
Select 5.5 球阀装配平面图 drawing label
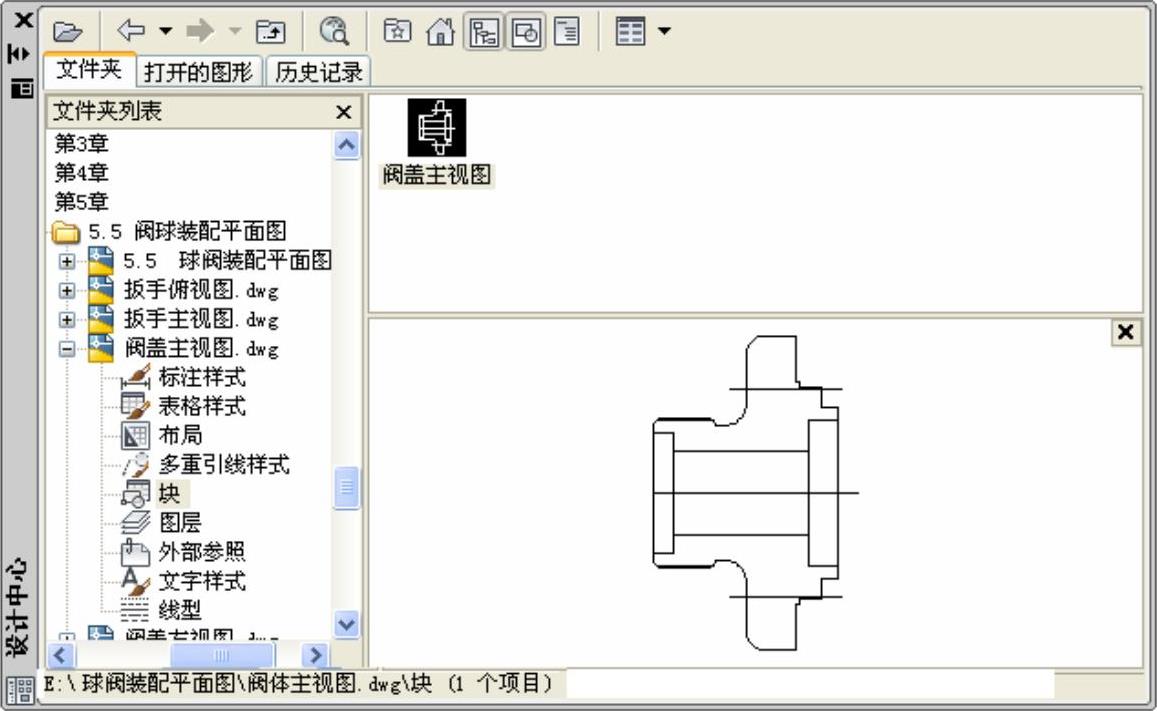(x=227, y=260)
